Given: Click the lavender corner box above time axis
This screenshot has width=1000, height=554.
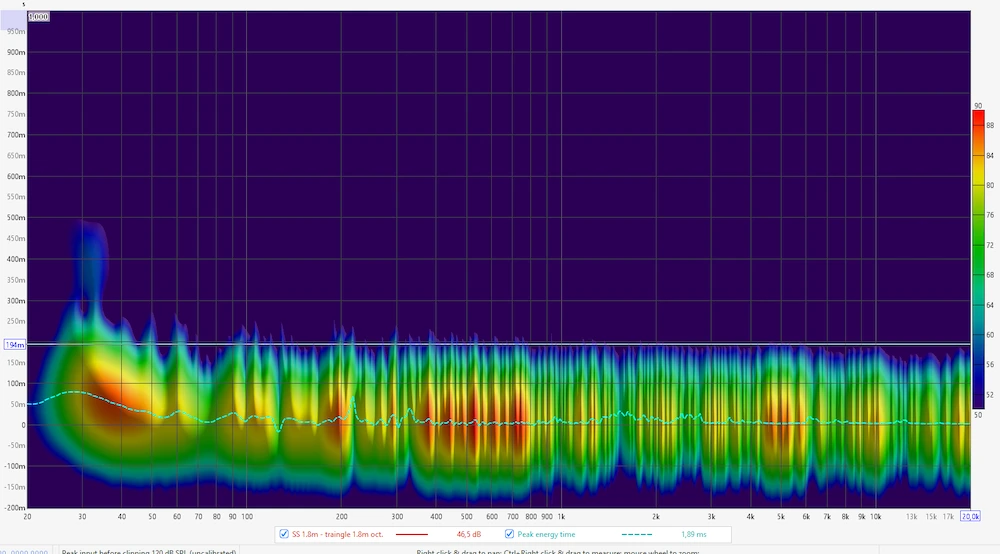Looking at the screenshot, I should 13,17.
